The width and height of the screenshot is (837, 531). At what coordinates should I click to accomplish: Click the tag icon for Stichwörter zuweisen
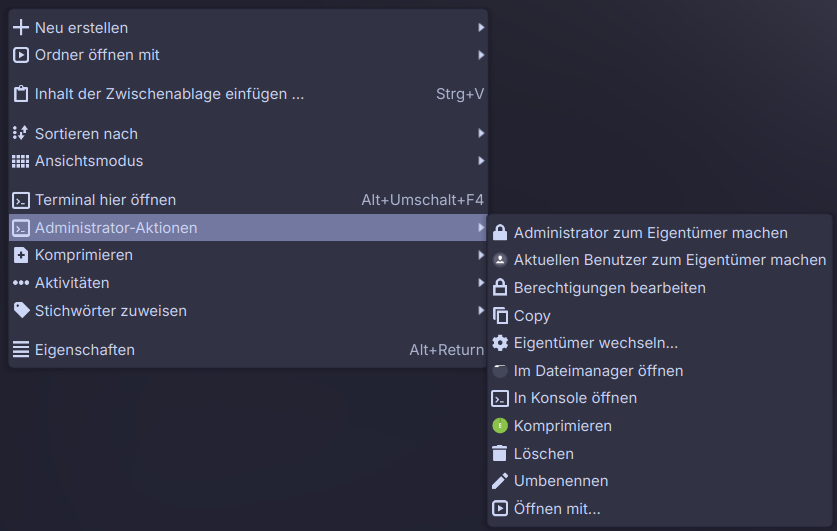point(20,310)
